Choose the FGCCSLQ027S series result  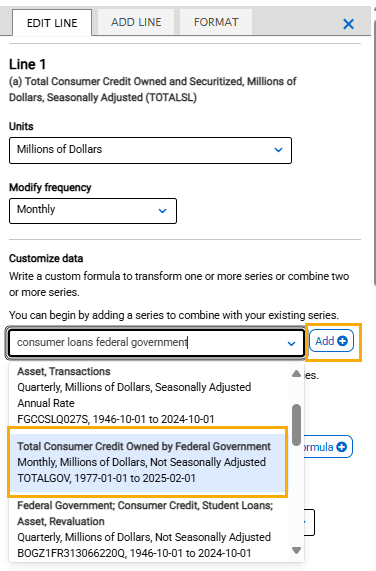(x=147, y=395)
